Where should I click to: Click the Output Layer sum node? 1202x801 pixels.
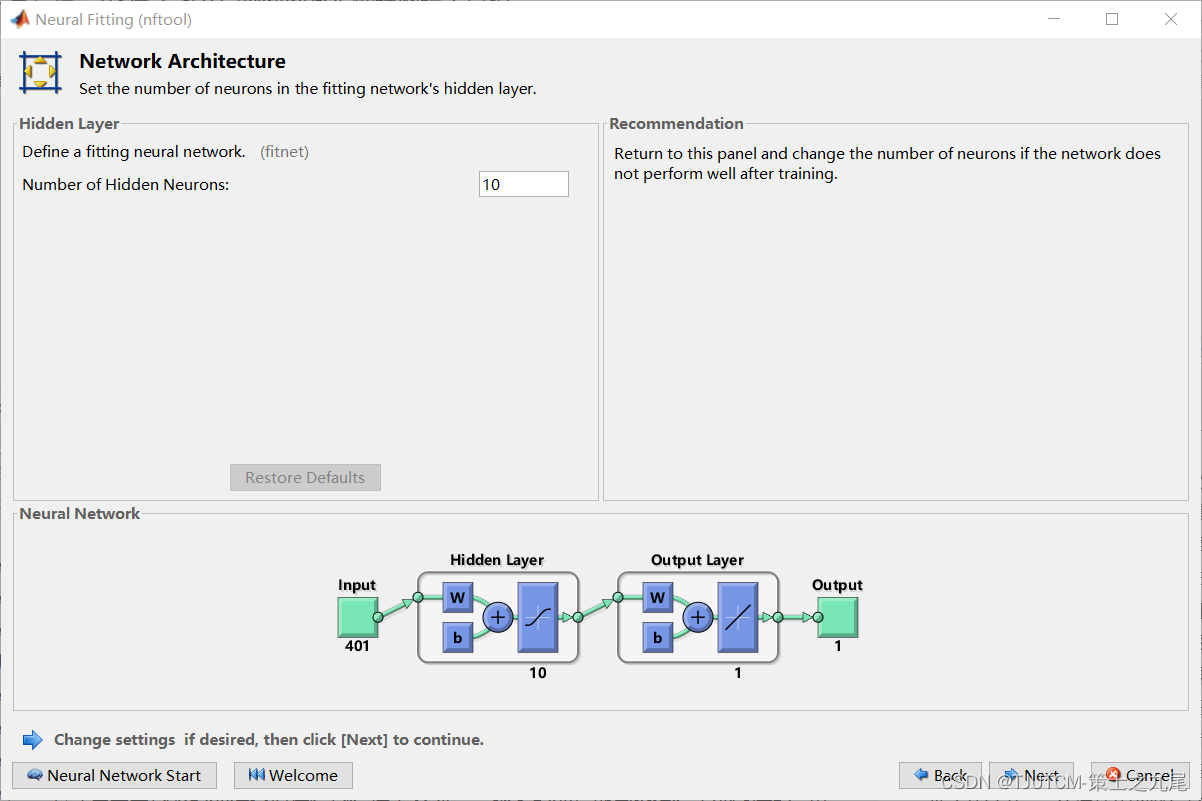[x=697, y=618]
